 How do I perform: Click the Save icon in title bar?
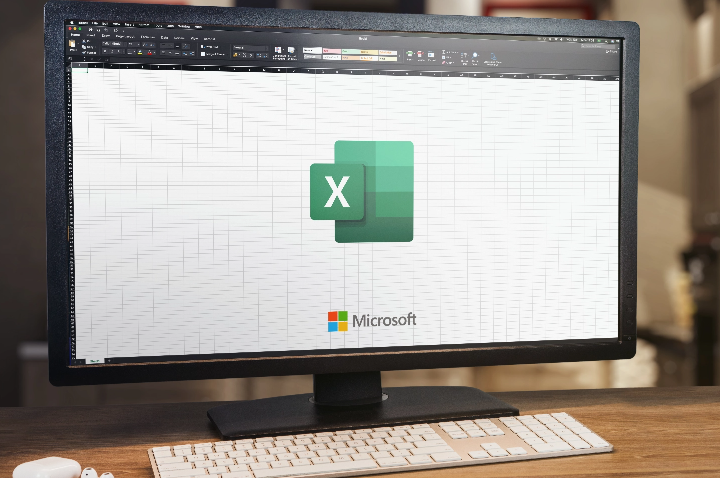(x=90, y=29)
